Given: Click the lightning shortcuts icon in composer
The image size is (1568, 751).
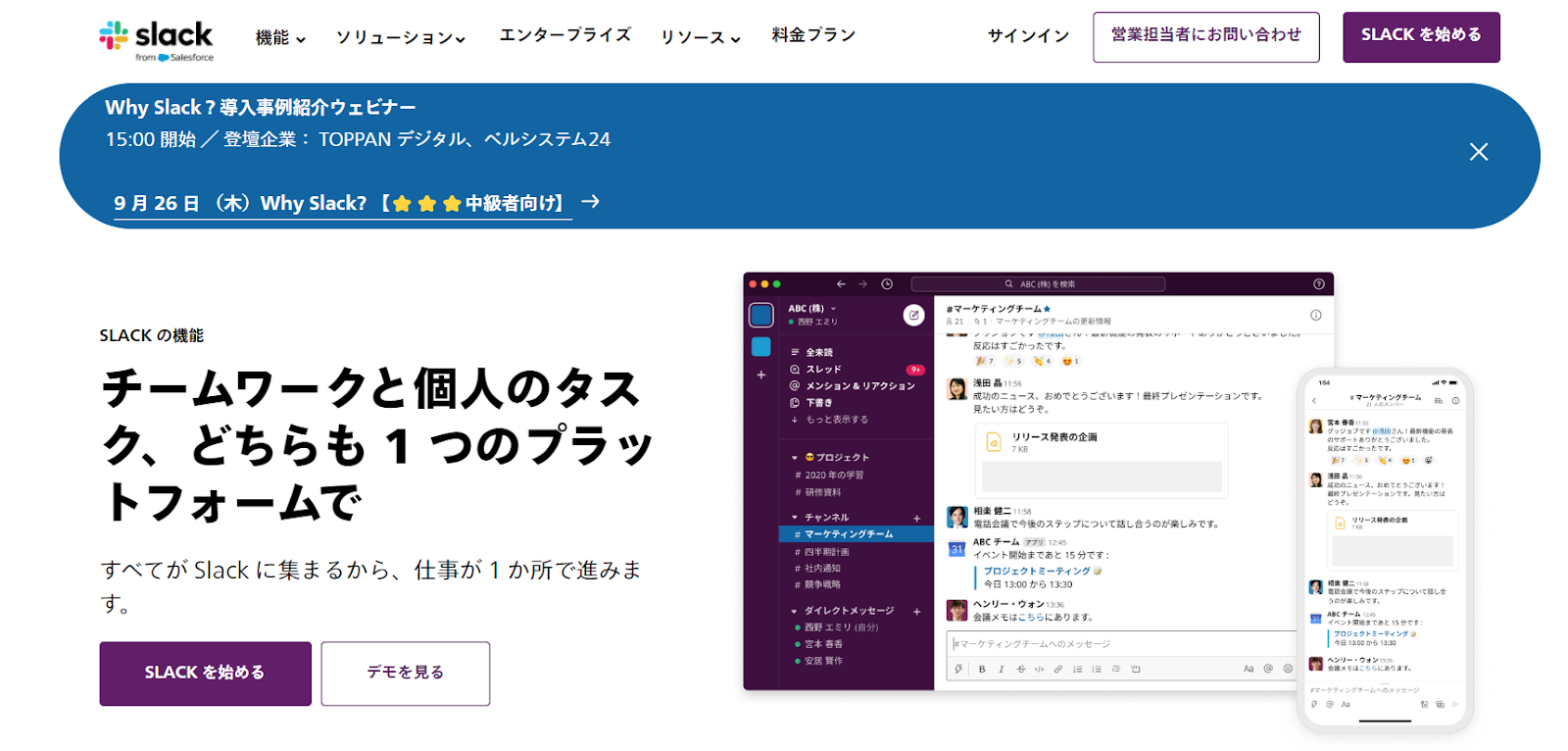Looking at the screenshot, I should click(x=958, y=669).
